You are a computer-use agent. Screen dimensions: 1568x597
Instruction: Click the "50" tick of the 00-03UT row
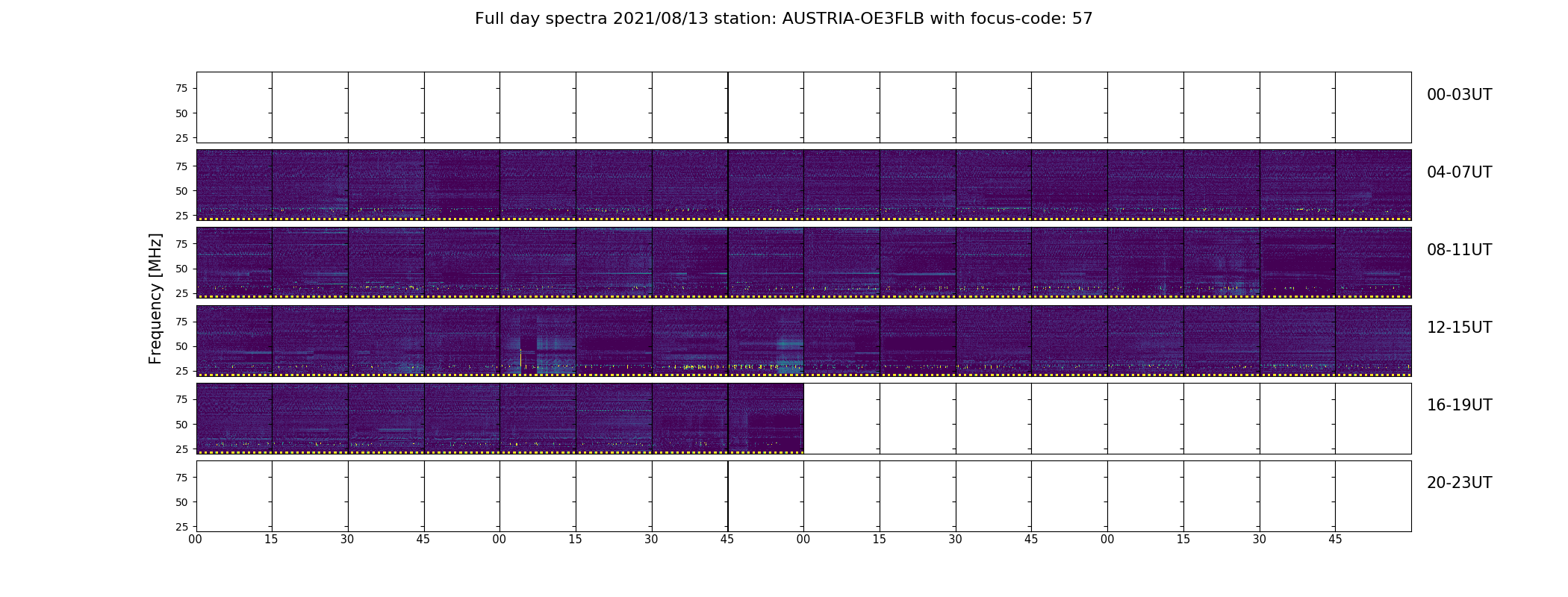click(181, 113)
